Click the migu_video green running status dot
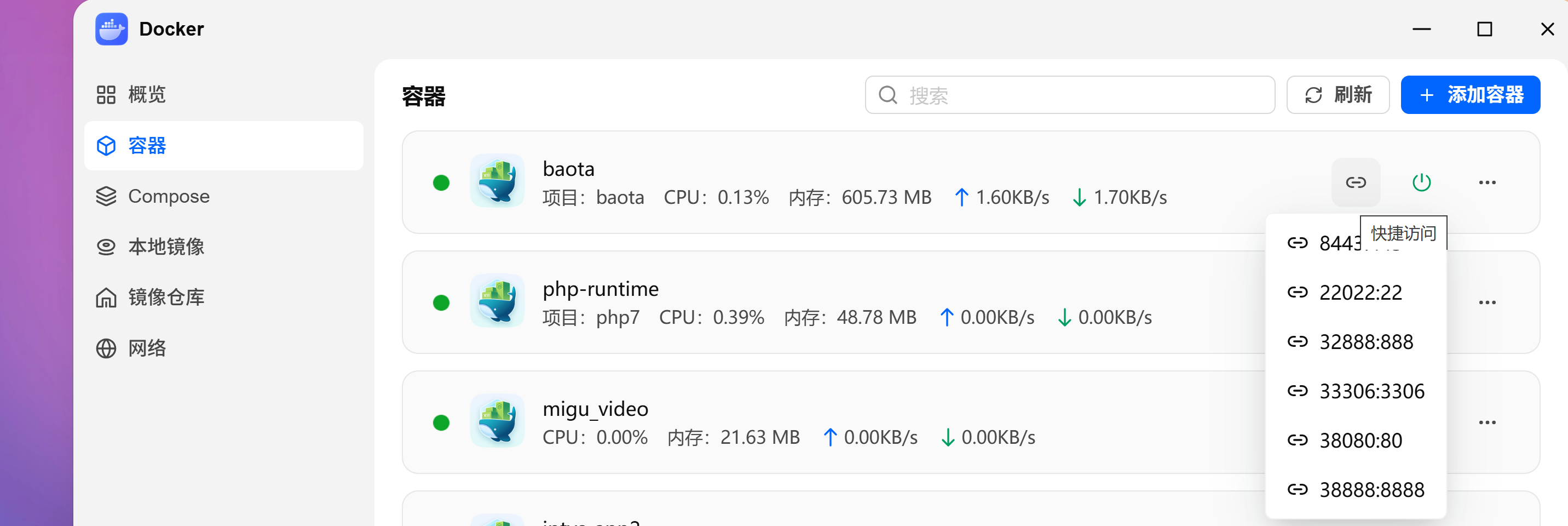Viewport: 1568px width, 526px height. coord(441,422)
